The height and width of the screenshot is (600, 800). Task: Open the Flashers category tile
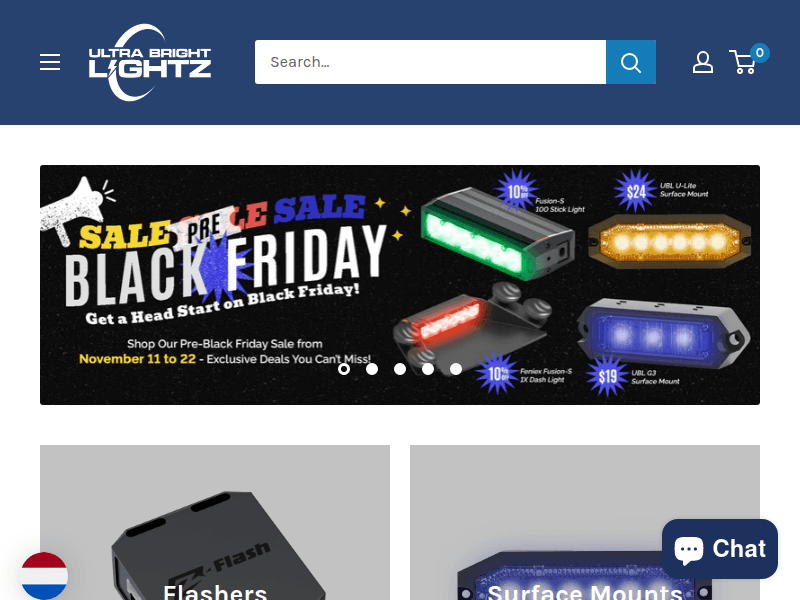215,522
